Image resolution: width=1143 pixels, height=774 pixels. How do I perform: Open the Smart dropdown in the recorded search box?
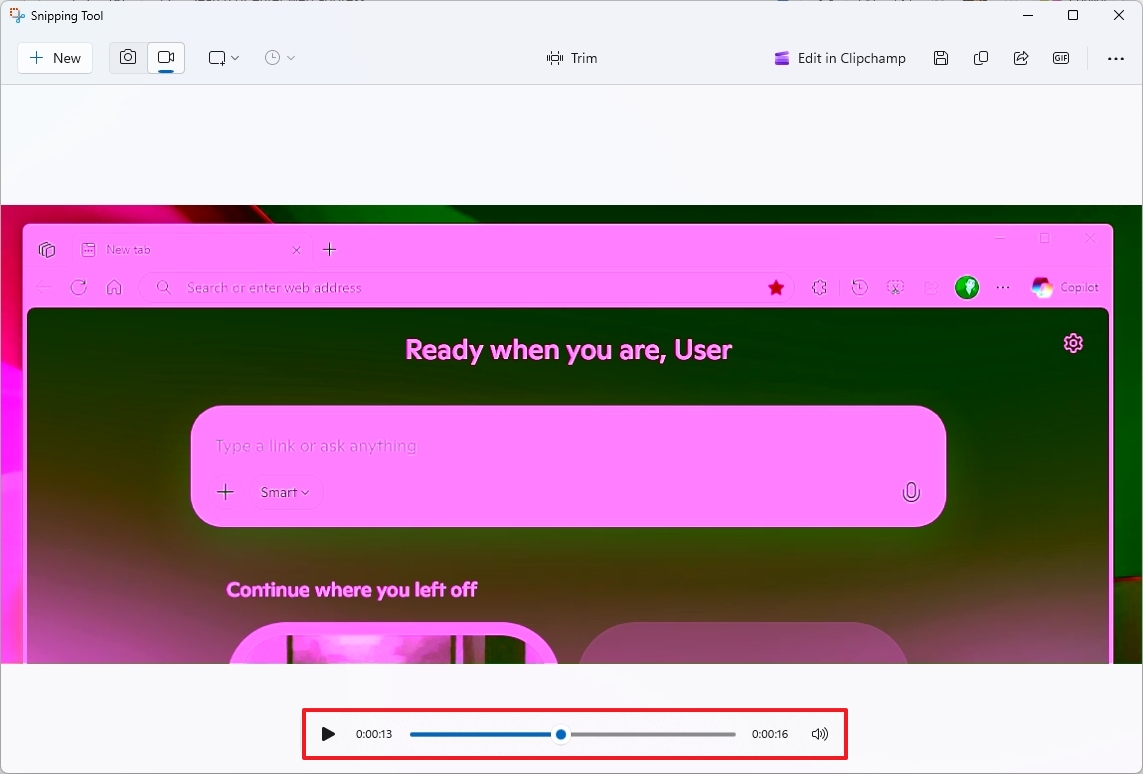click(x=284, y=491)
